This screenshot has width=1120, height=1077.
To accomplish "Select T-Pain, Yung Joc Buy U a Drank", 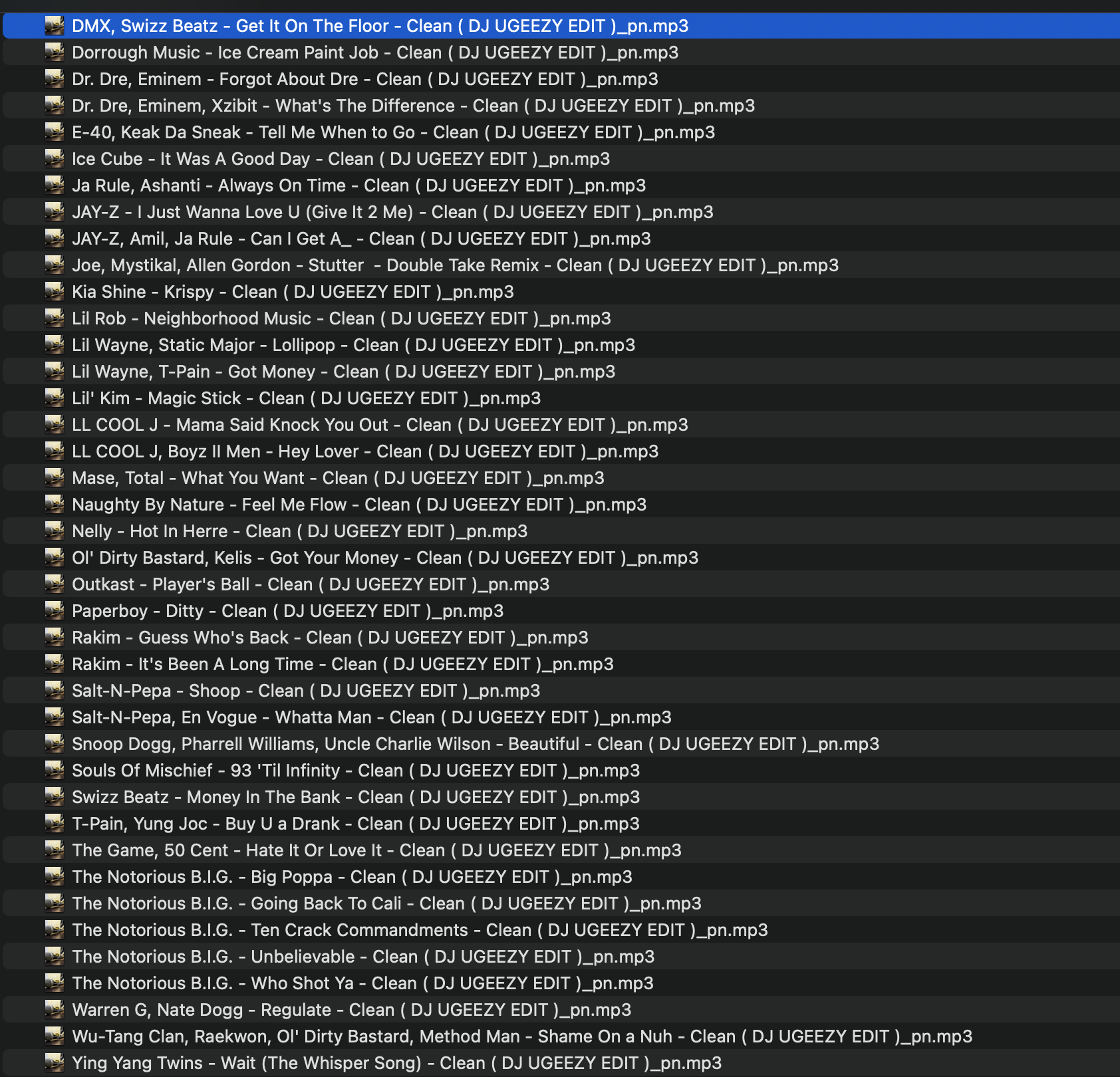I will pyautogui.click(x=355, y=824).
